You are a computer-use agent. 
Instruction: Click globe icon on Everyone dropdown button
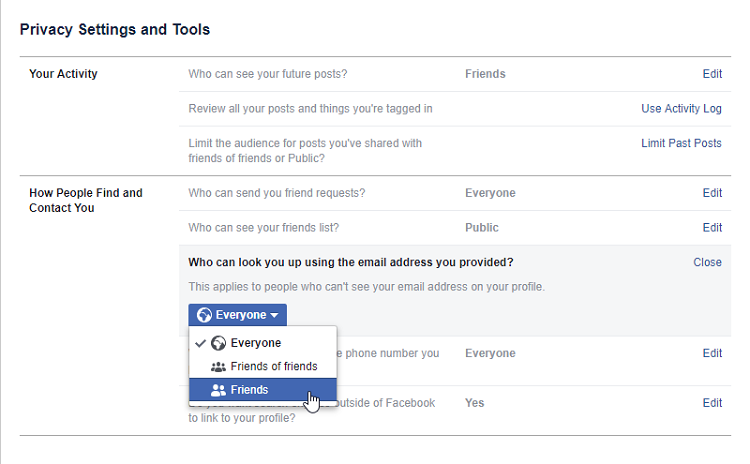(204, 315)
